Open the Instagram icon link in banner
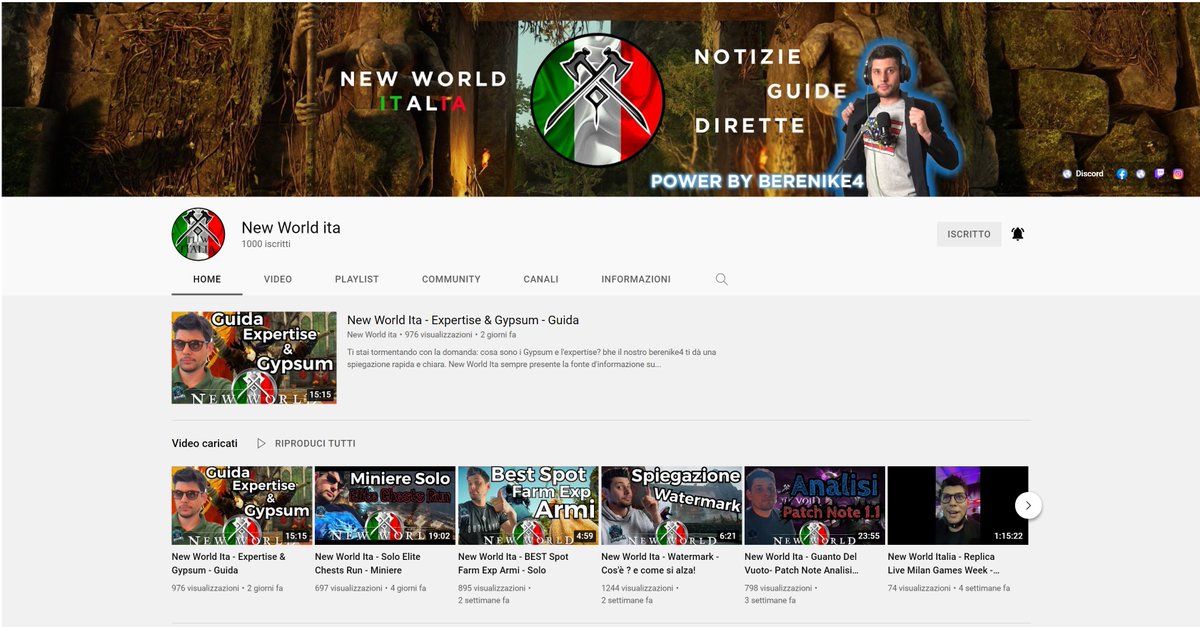The height and width of the screenshot is (627, 1200). [x=1179, y=174]
